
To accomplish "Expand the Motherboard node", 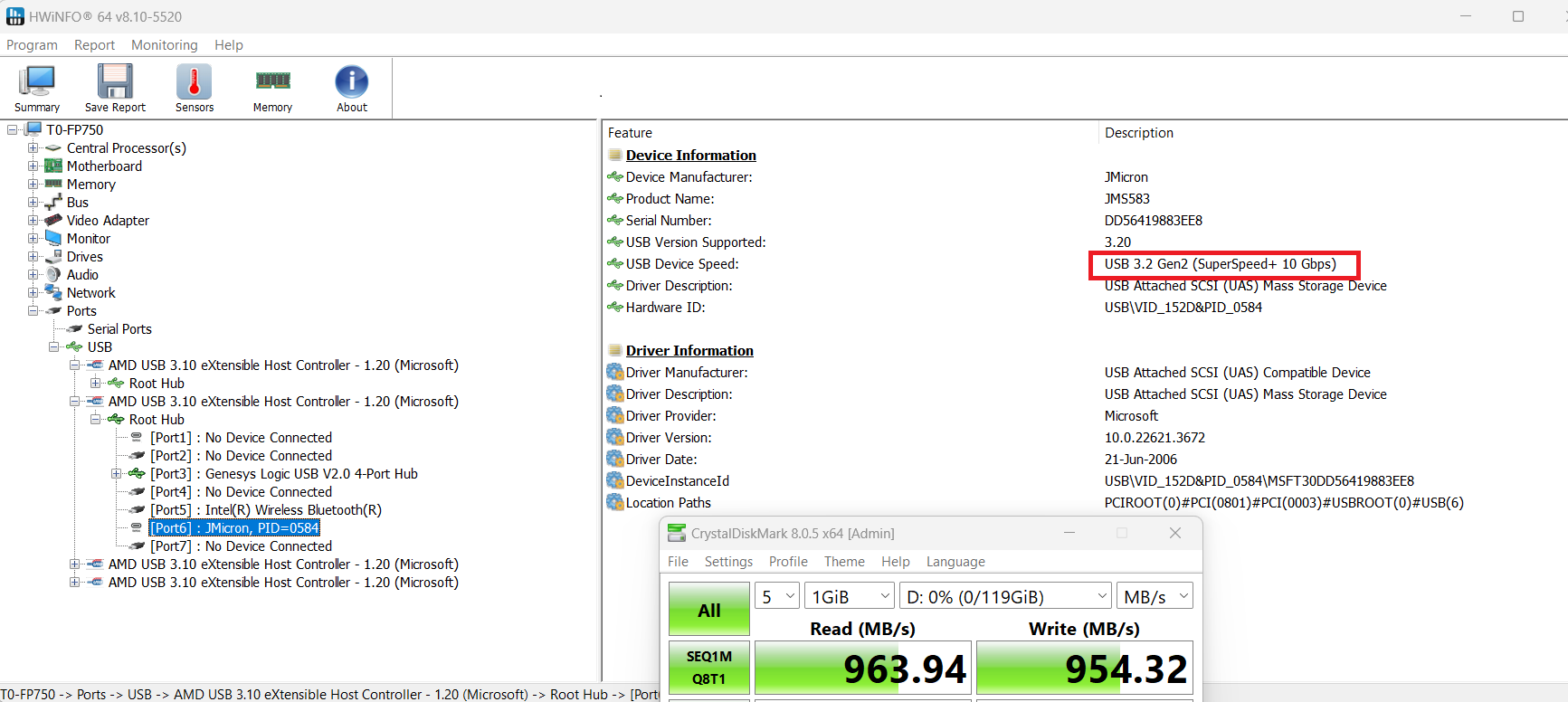I will click(33, 166).
